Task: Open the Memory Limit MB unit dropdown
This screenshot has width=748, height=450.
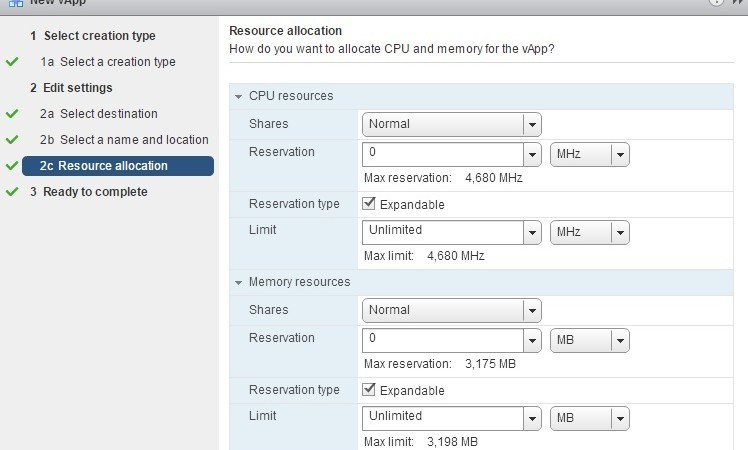Action: pos(590,419)
